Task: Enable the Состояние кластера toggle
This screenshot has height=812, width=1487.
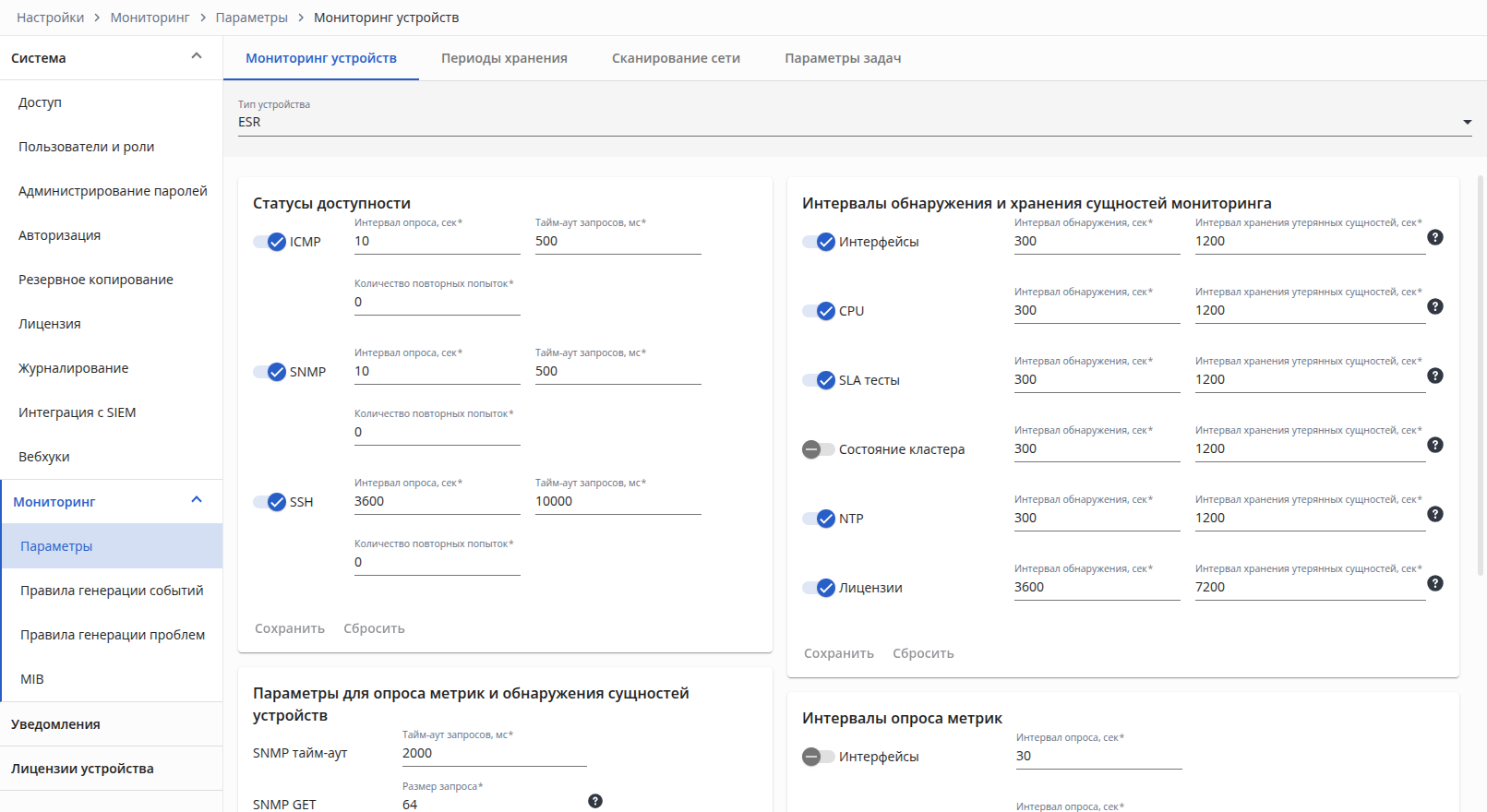Action: pos(818,449)
